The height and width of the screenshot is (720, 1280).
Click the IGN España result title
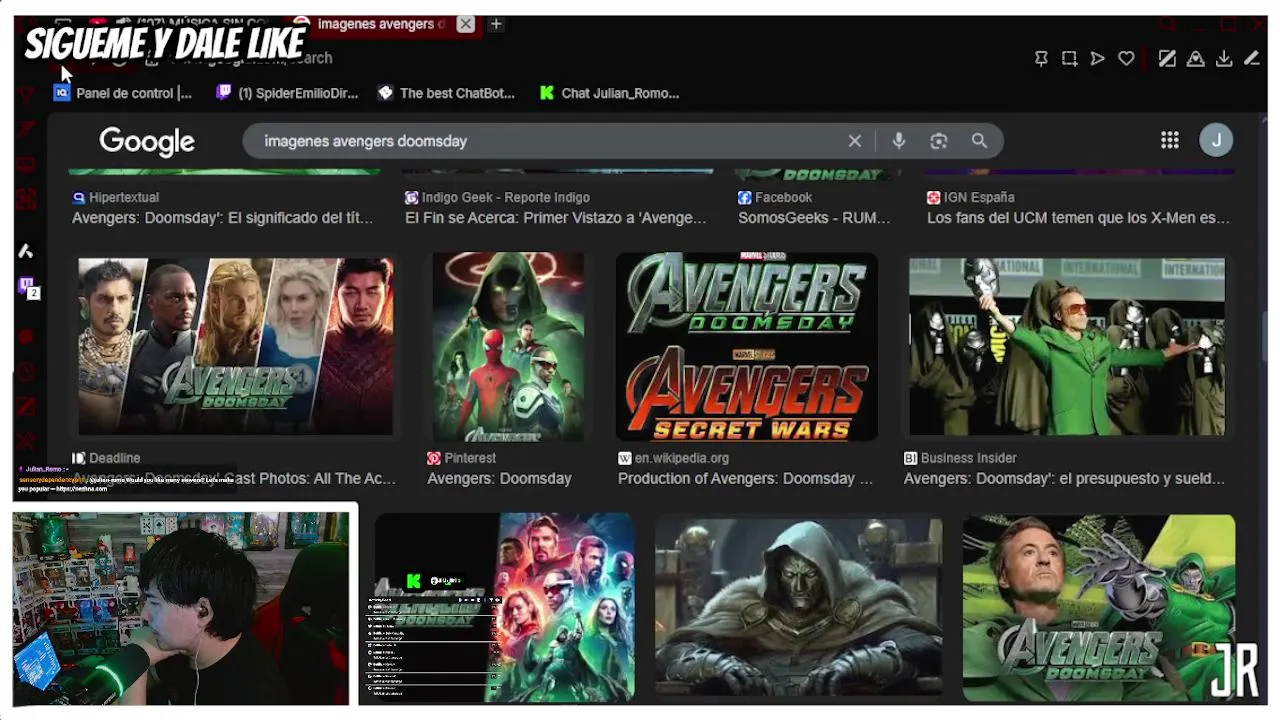pyautogui.click(x=1078, y=218)
